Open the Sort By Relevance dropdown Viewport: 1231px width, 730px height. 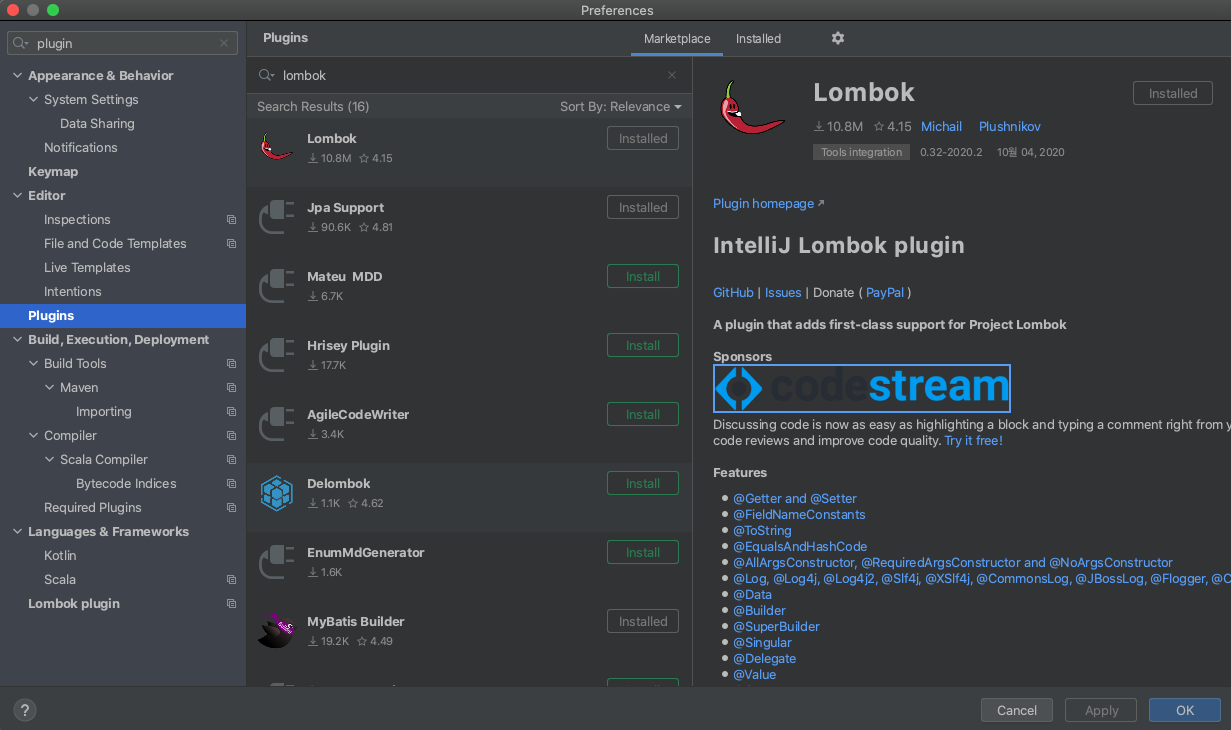click(x=620, y=106)
